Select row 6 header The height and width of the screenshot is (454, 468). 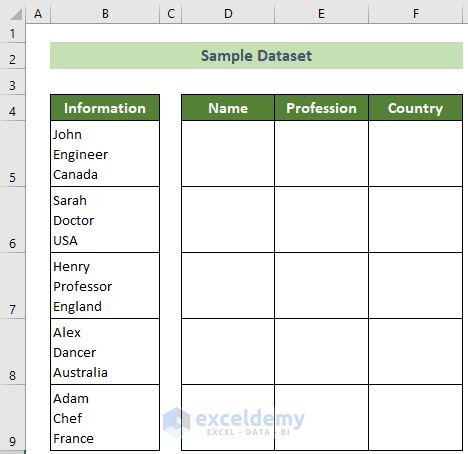pyautogui.click(x=12, y=220)
